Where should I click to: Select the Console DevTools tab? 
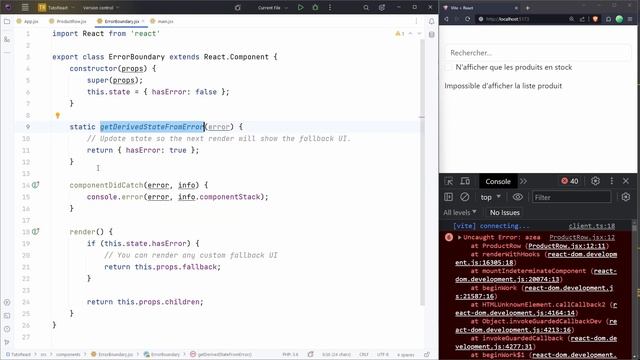[498, 181]
